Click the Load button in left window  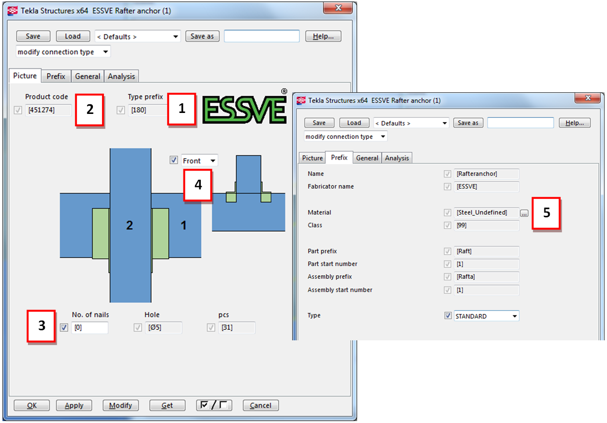(x=73, y=36)
